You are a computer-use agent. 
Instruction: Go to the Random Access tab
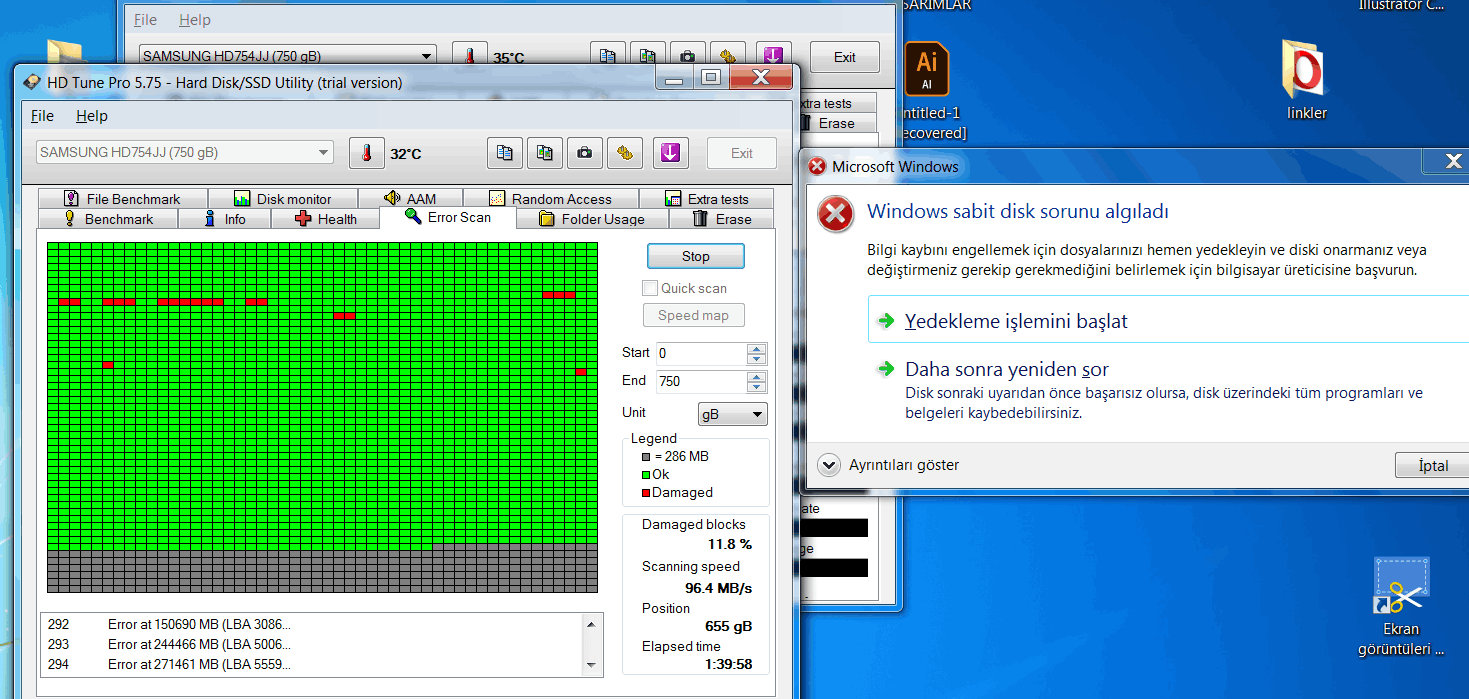pos(550,199)
